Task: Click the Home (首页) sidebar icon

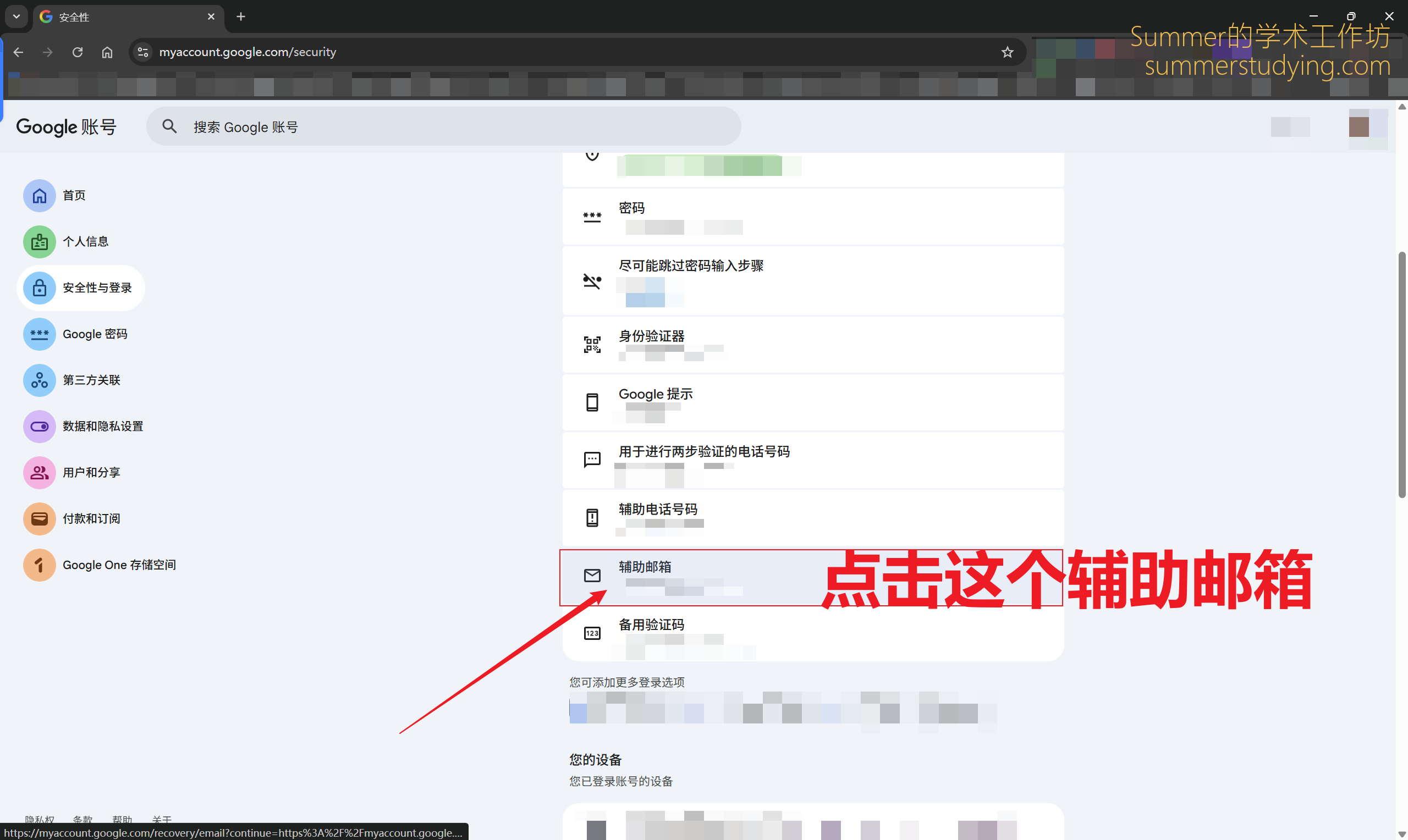Action: (x=39, y=196)
